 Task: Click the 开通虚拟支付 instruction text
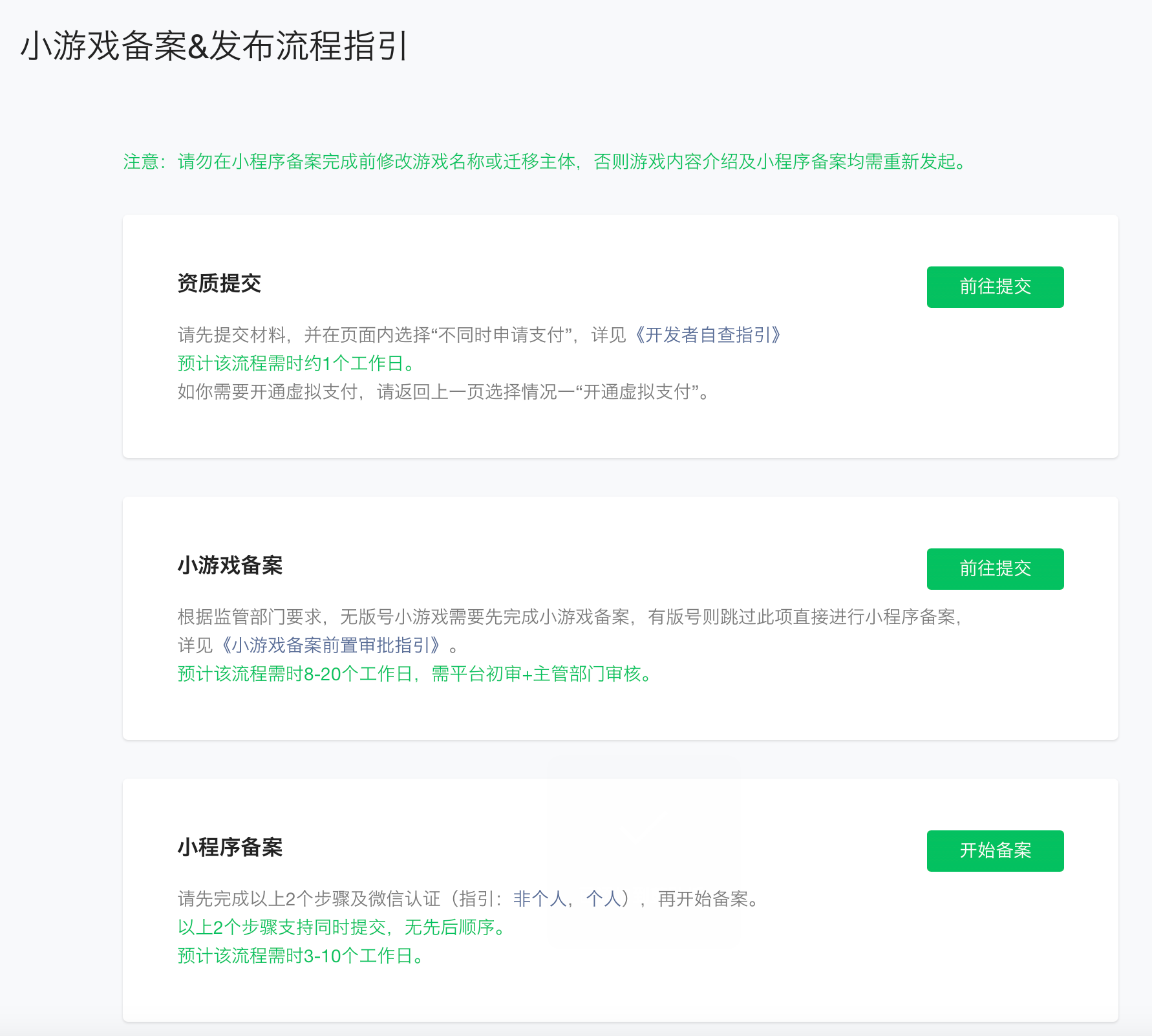(443, 391)
